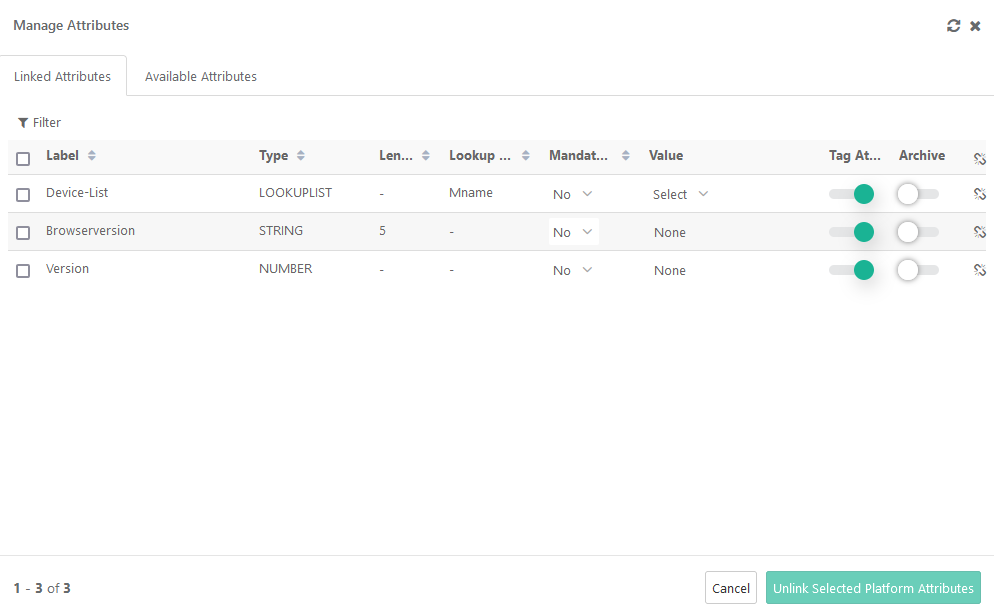Click unlink icon in Version row
The width and height of the screenshot is (994, 605).
(x=980, y=270)
